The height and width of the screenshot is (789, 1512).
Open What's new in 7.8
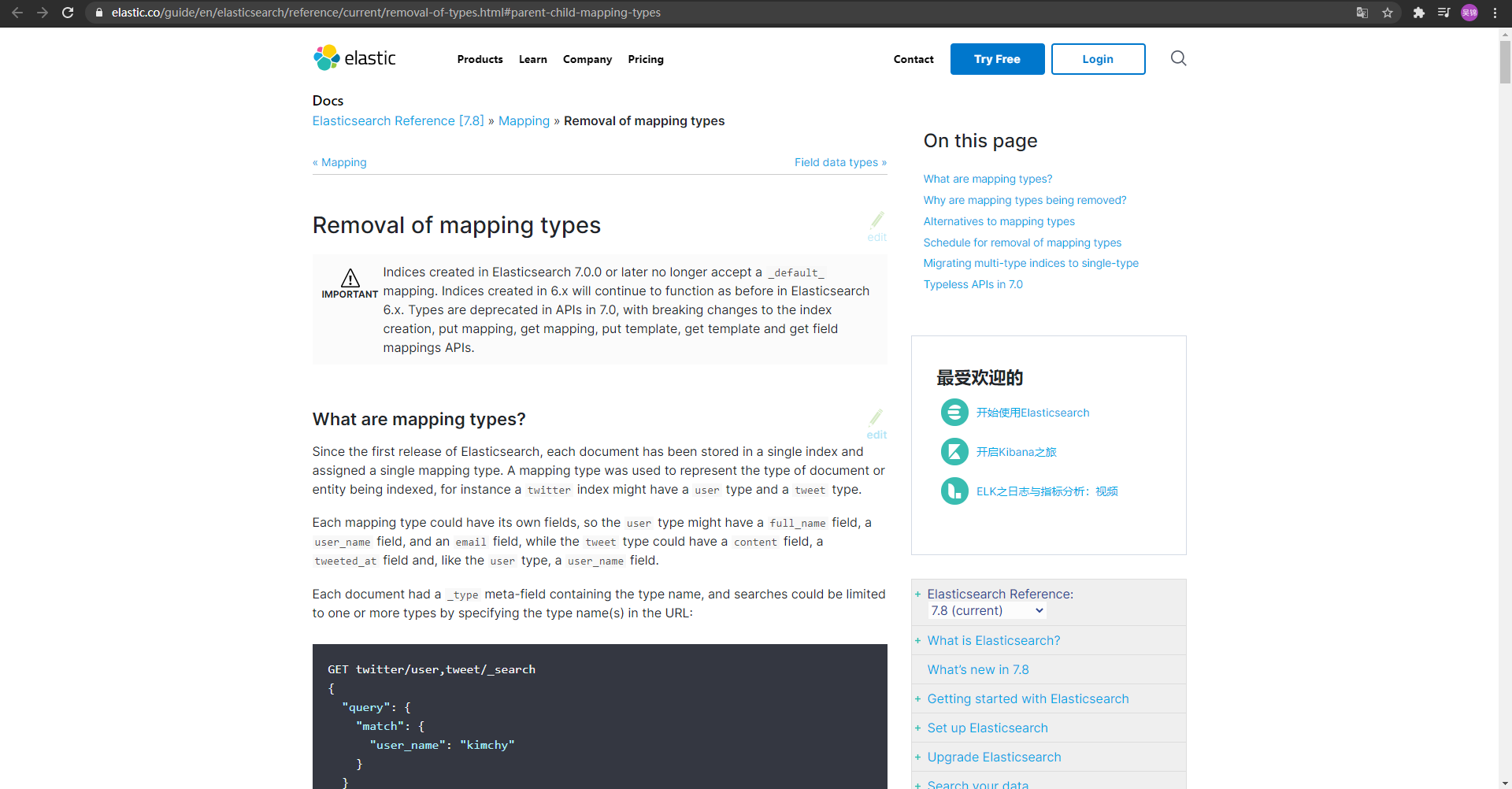[x=977, y=669]
